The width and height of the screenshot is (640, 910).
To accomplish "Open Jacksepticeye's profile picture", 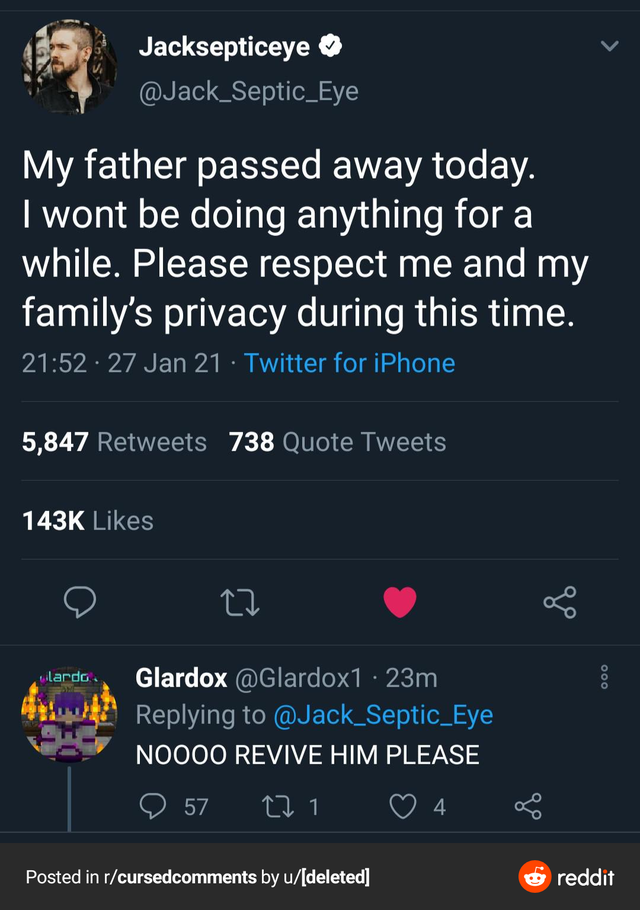I will coord(69,67).
